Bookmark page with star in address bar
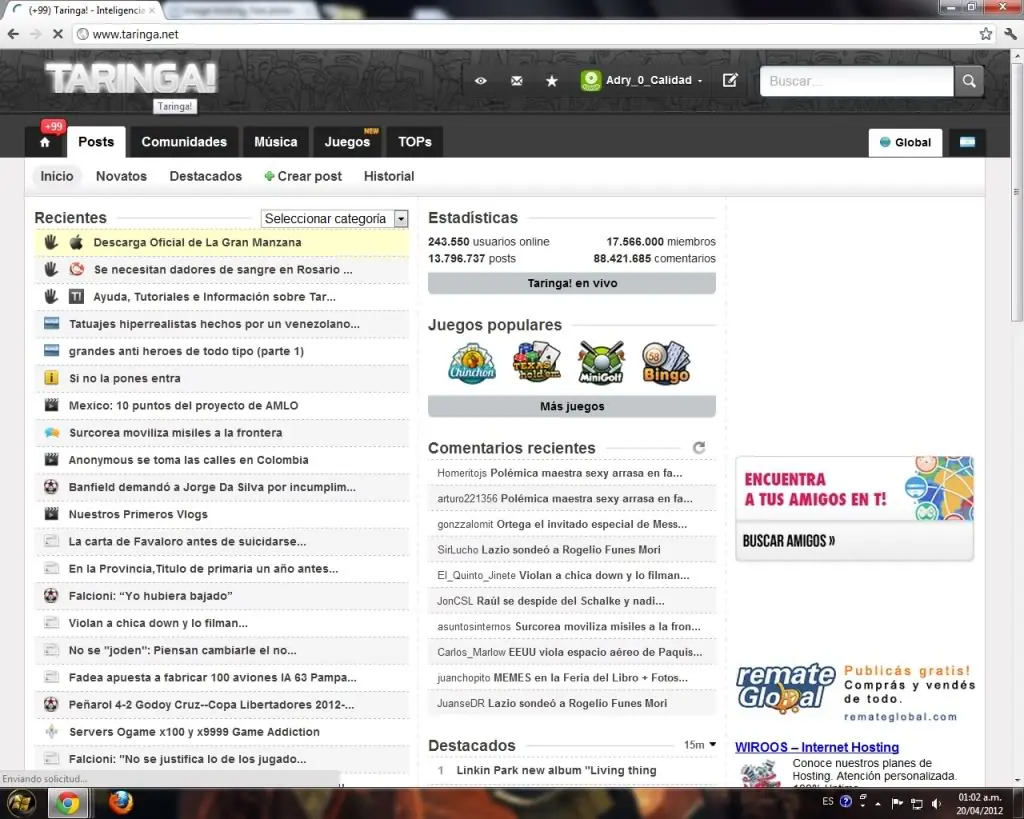The width and height of the screenshot is (1024, 819). pyautogui.click(x=985, y=34)
